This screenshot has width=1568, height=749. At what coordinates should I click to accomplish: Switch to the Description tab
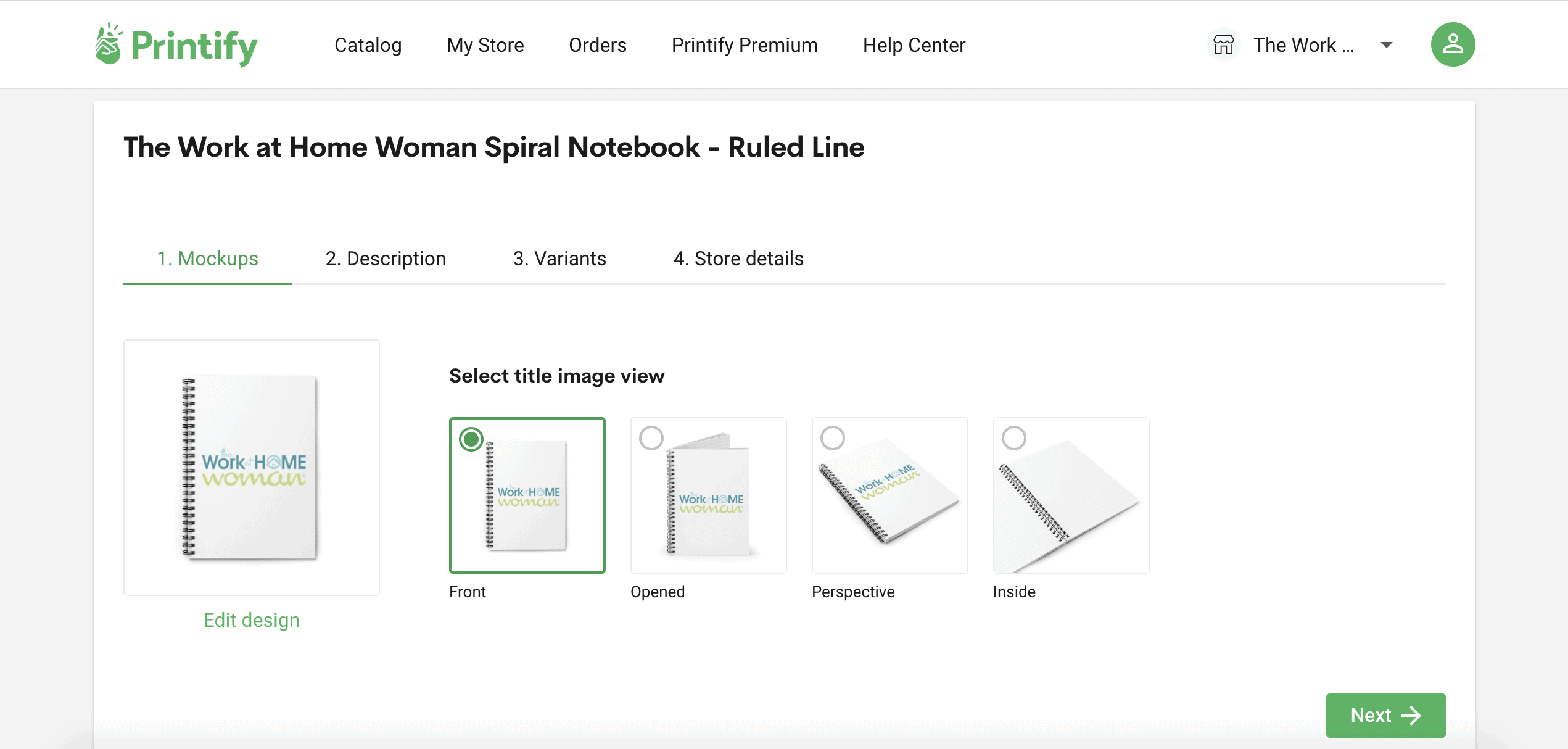point(386,258)
